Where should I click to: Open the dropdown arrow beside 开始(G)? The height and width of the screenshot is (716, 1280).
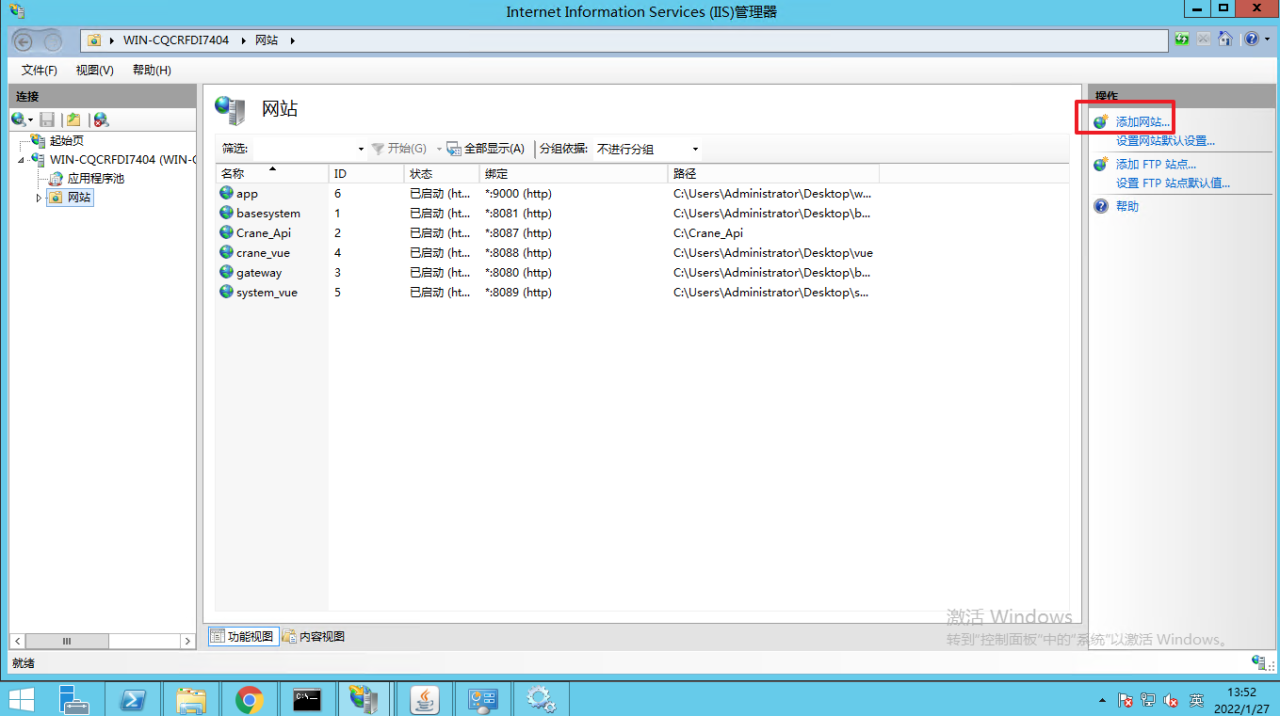pos(438,149)
